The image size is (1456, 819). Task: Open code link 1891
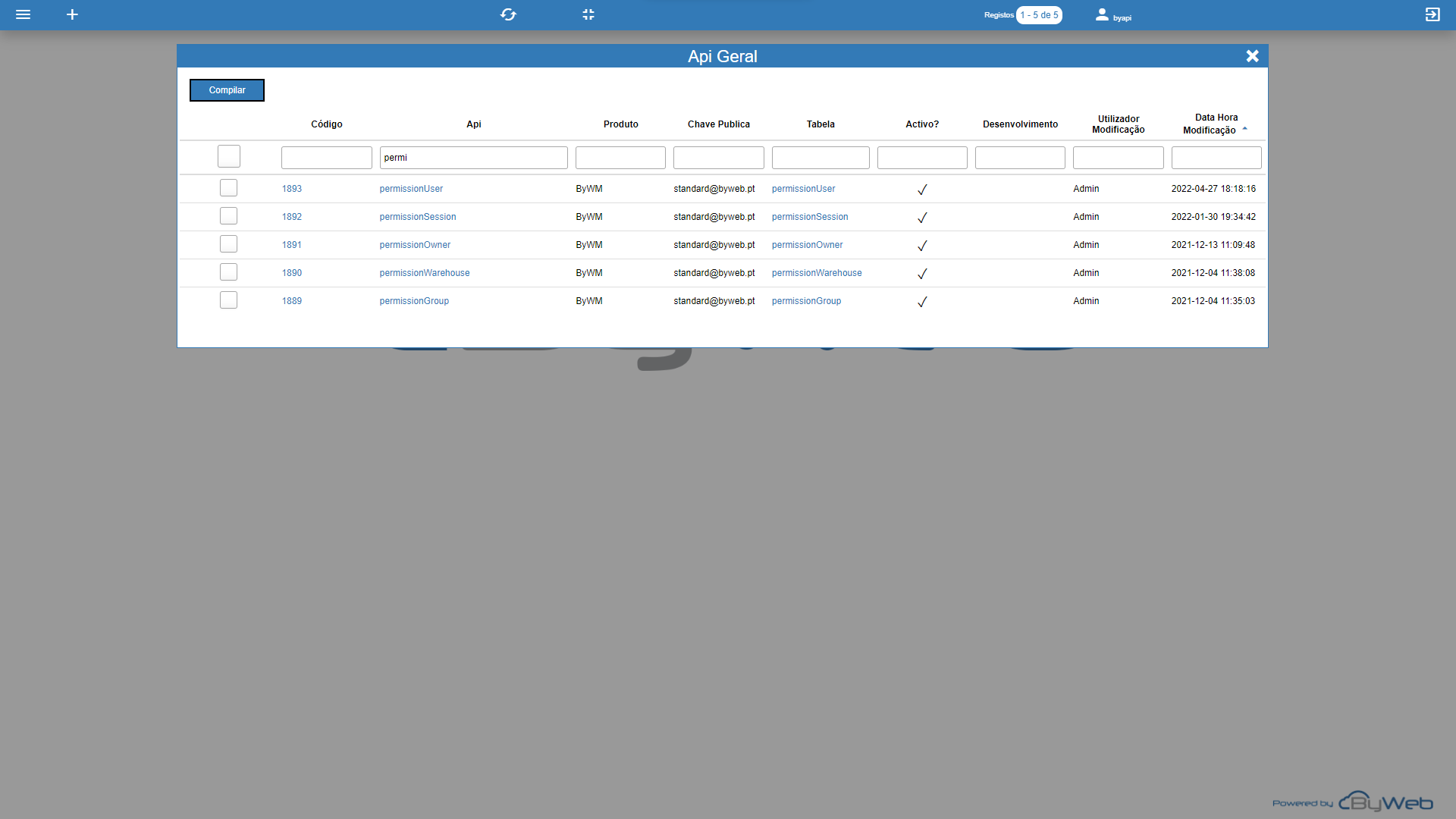click(291, 245)
